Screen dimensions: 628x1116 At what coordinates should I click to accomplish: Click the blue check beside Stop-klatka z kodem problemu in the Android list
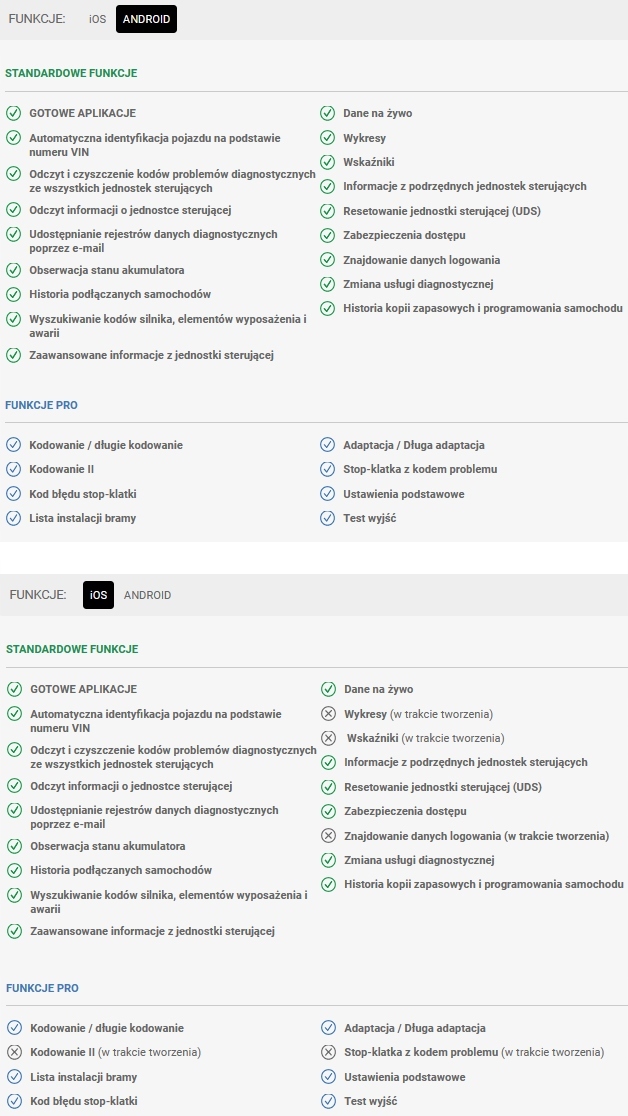327,469
